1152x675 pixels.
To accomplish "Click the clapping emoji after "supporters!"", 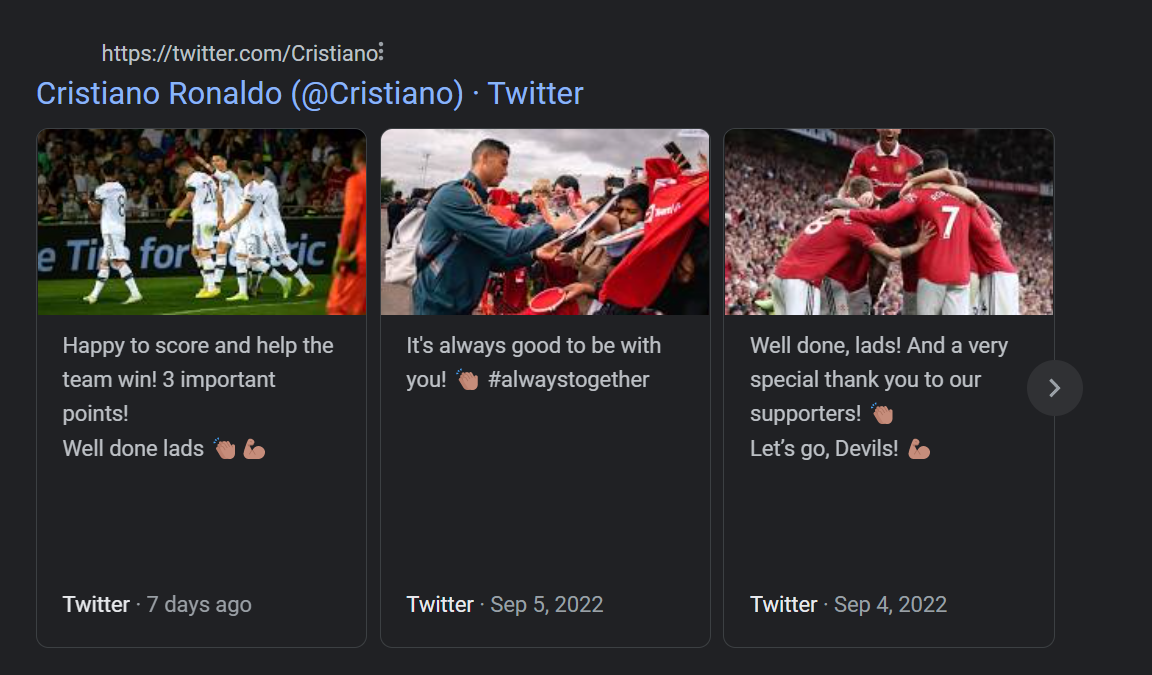I will 881,415.
